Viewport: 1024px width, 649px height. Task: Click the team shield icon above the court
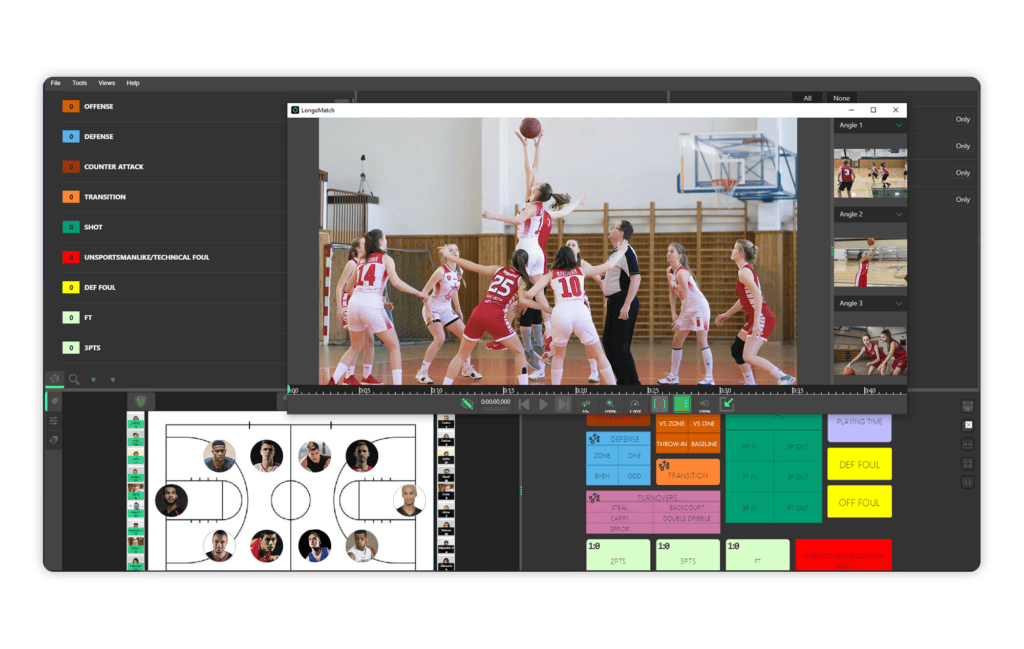point(140,400)
